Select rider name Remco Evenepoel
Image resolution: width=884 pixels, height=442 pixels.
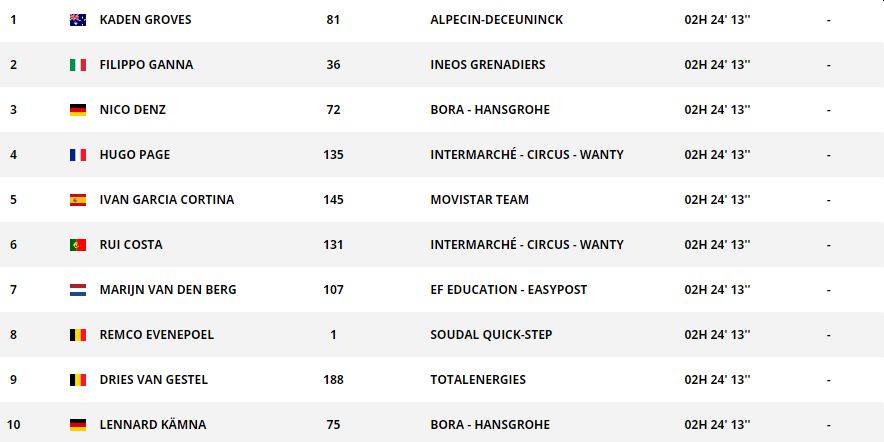156,335
